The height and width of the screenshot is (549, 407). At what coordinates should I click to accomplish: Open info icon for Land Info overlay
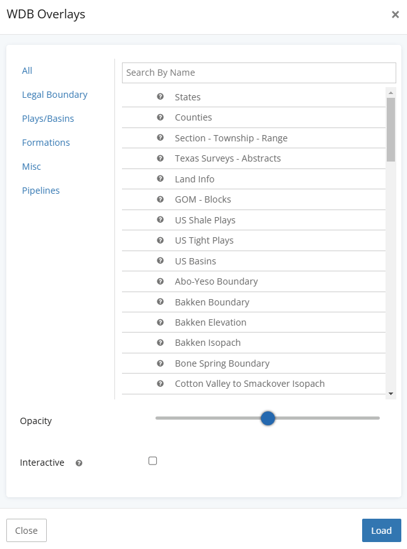coord(160,179)
